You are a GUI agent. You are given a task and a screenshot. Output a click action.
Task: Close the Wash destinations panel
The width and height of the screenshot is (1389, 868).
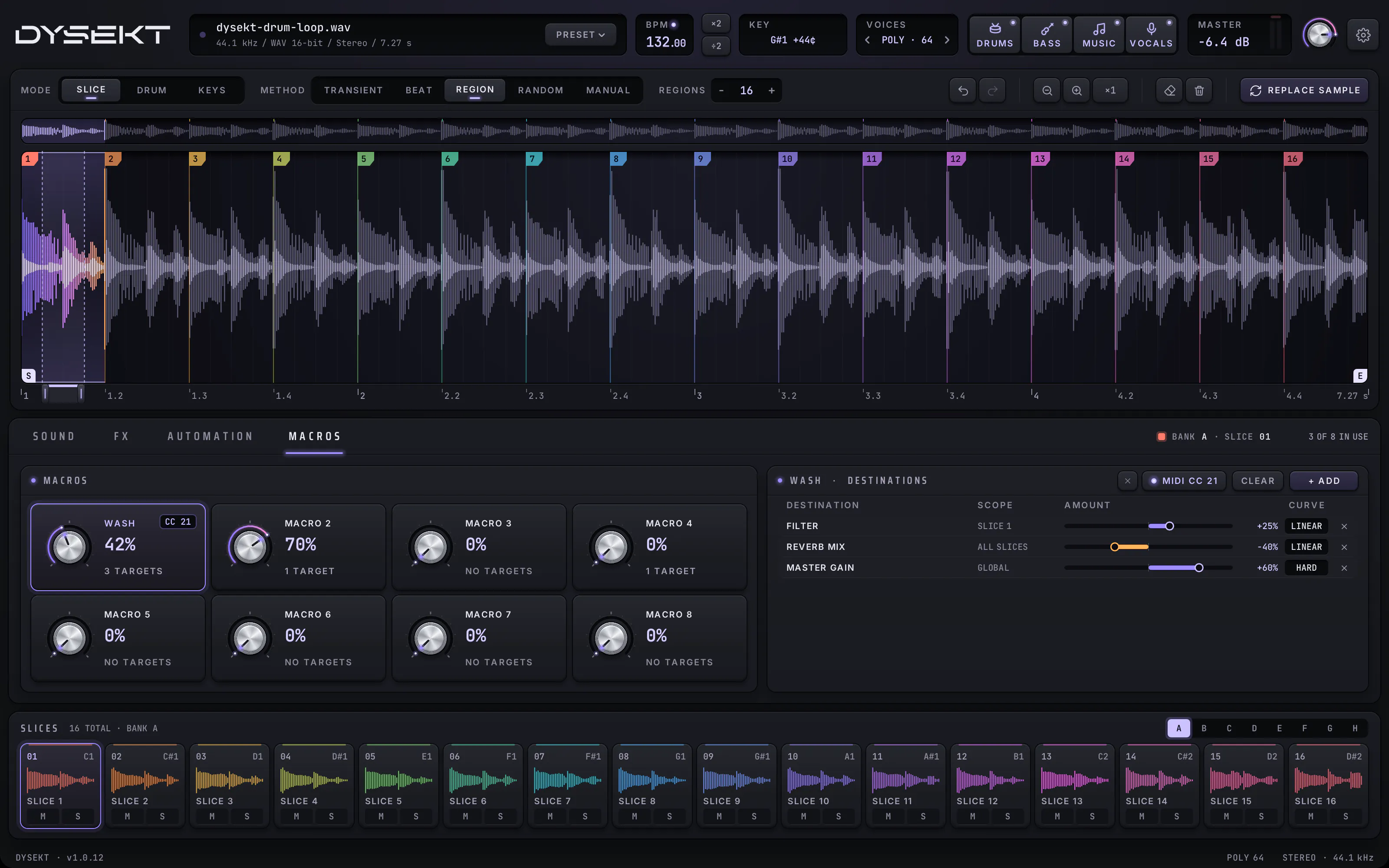coord(1127,480)
